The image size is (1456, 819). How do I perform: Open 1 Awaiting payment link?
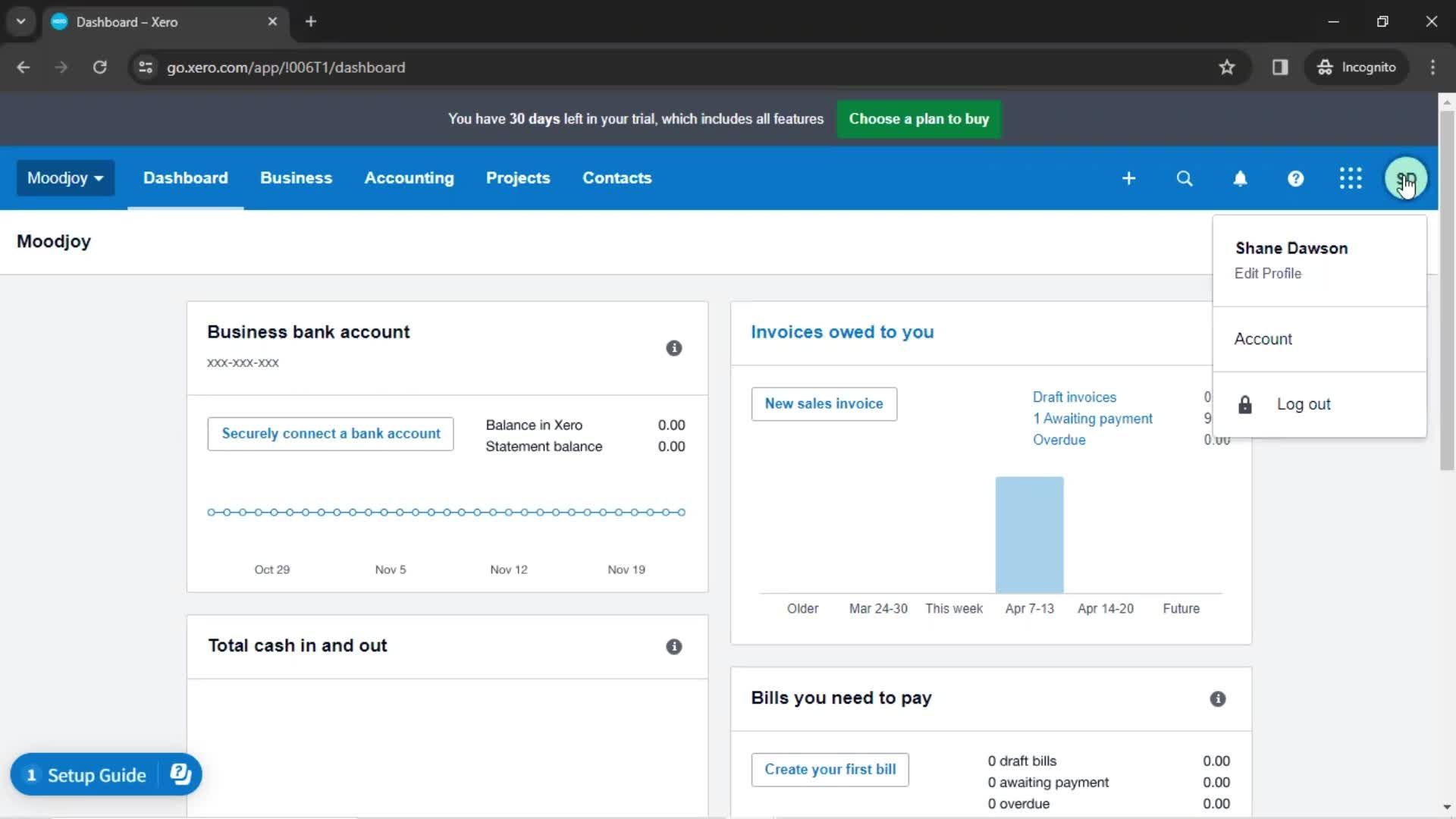pyautogui.click(x=1092, y=419)
